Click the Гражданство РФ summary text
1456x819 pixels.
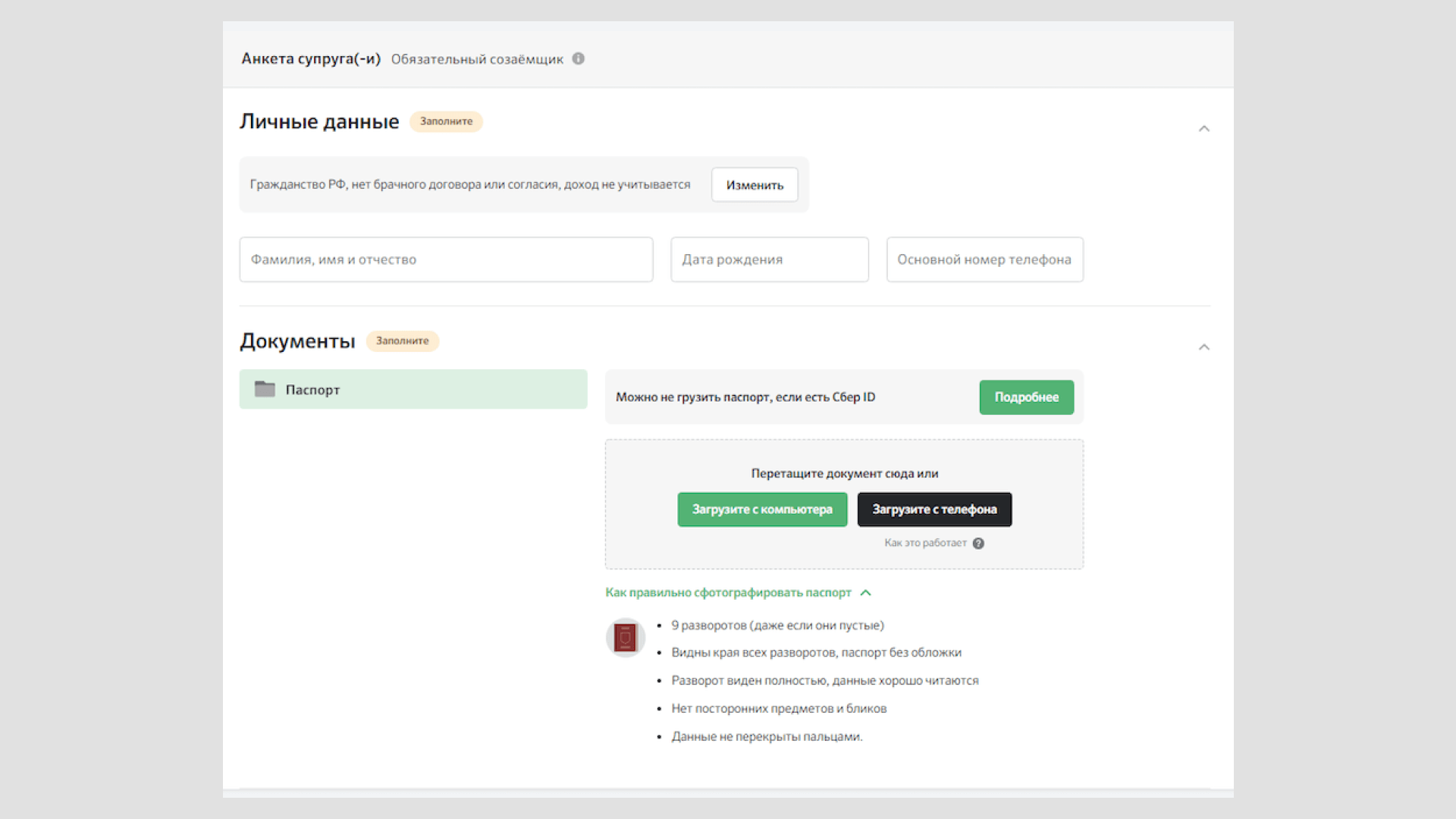click(470, 184)
